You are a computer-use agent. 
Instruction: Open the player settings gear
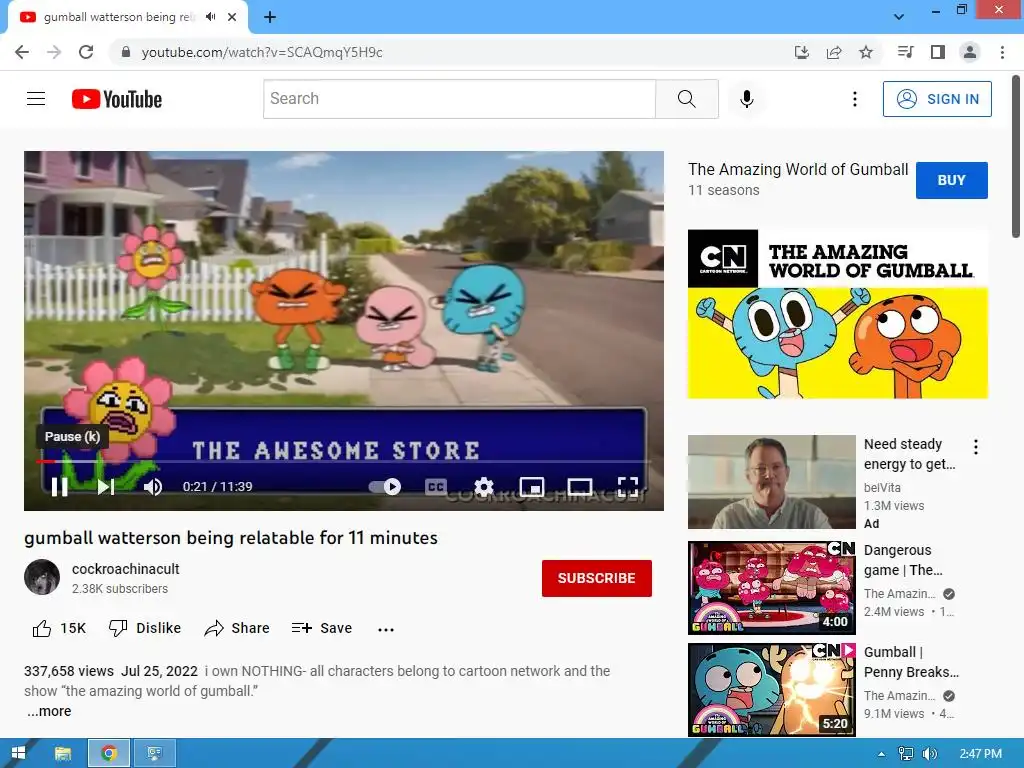[484, 487]
